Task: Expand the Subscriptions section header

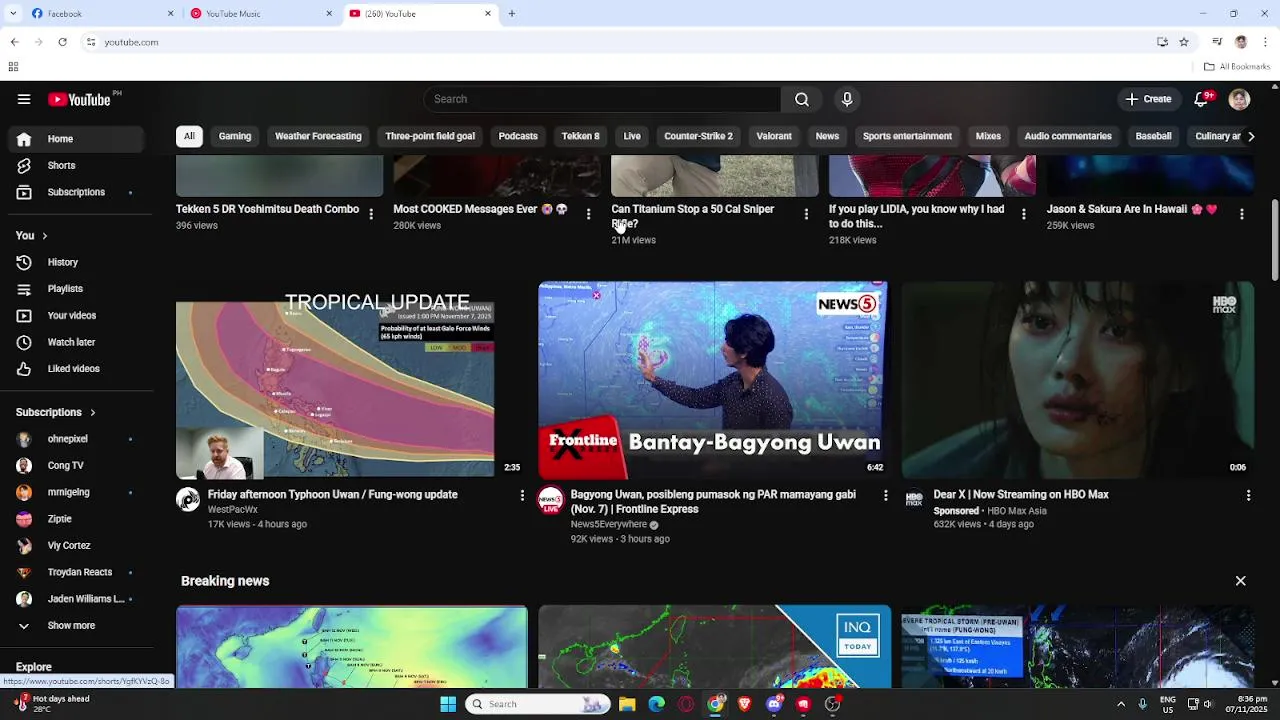Action: pyautogui.click(x=56, y=412)
